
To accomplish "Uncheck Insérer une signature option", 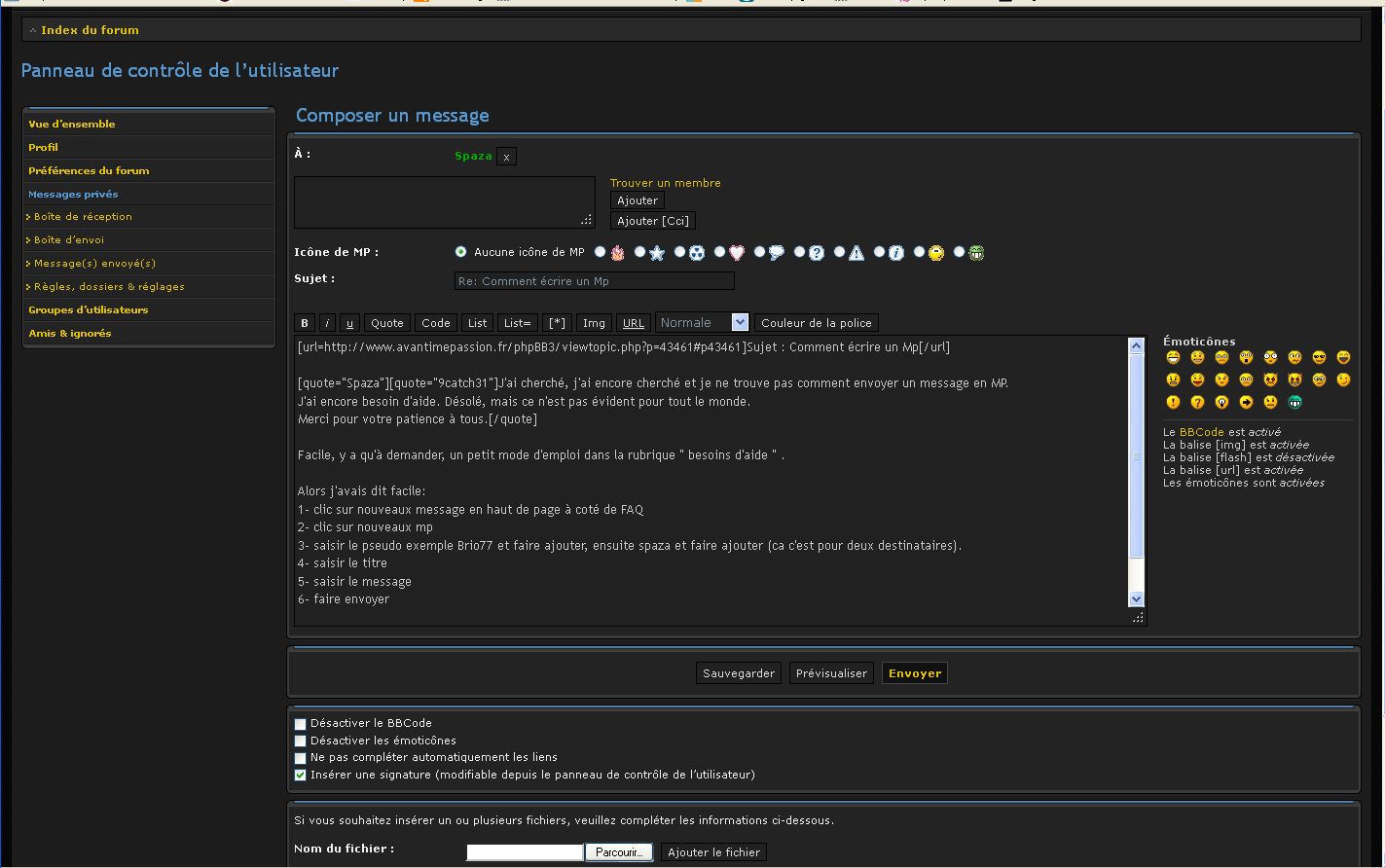I will tap(301, 776).
